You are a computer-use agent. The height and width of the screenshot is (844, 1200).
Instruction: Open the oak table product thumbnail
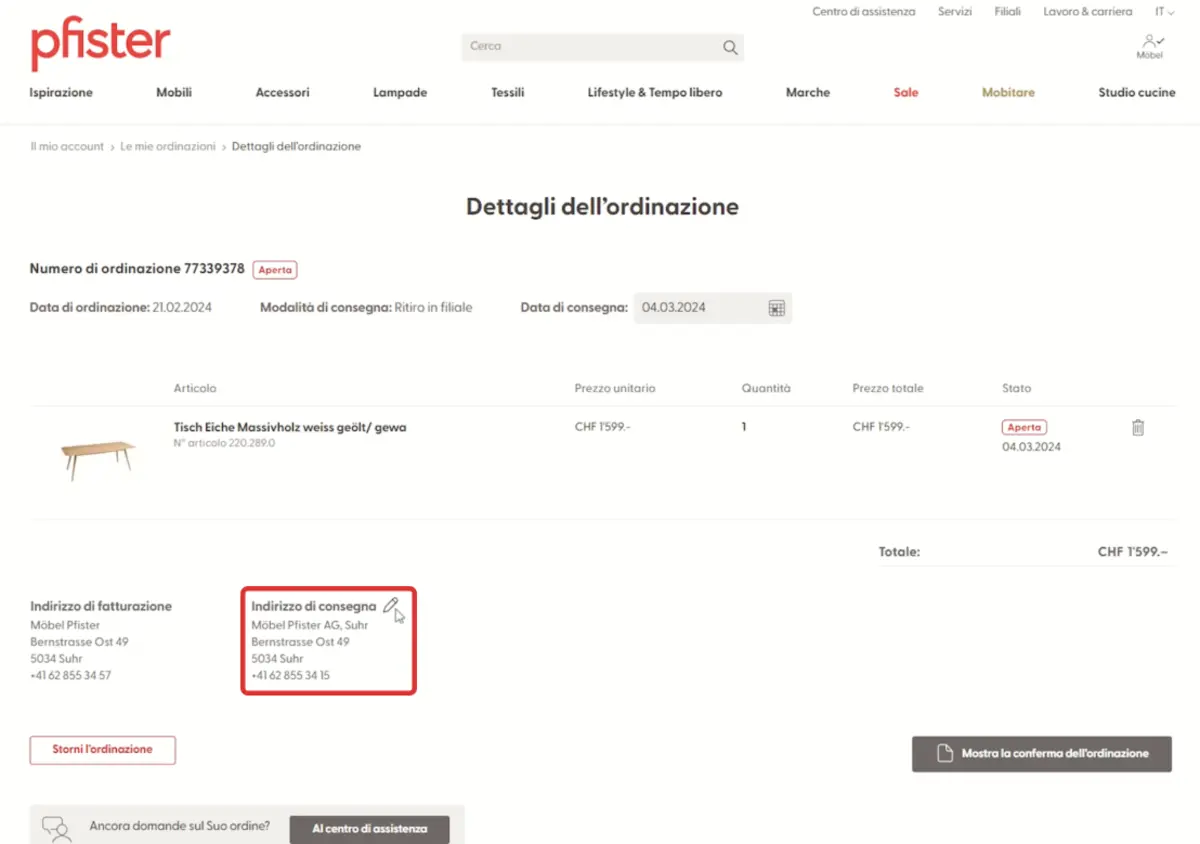[97, 458]
